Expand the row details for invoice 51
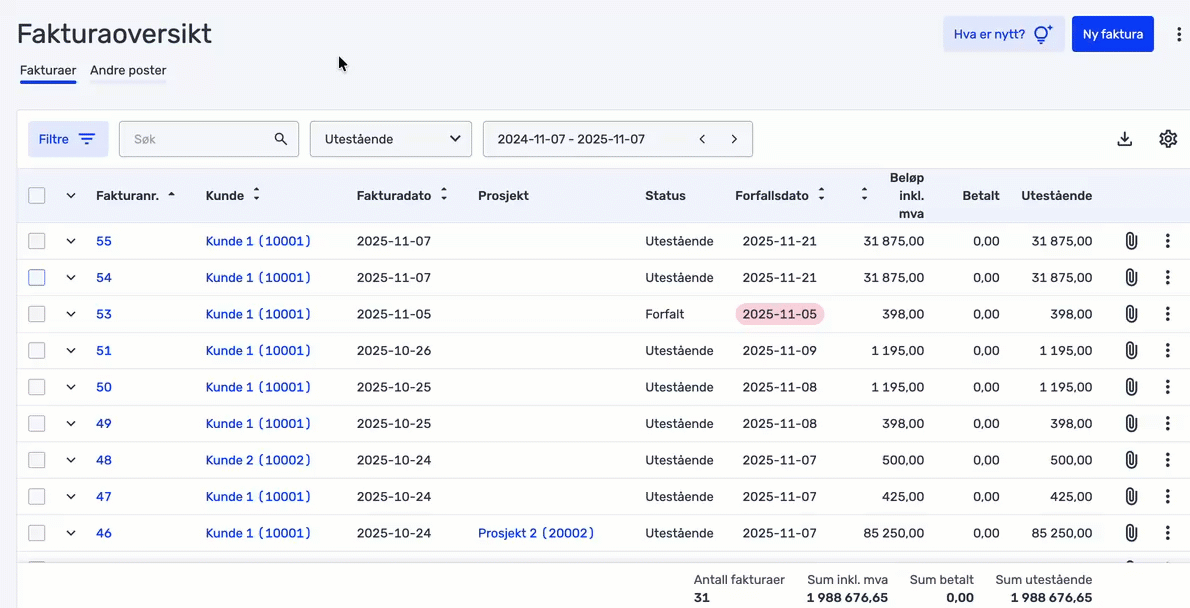The image size is (1190, 608). point(71,351)
